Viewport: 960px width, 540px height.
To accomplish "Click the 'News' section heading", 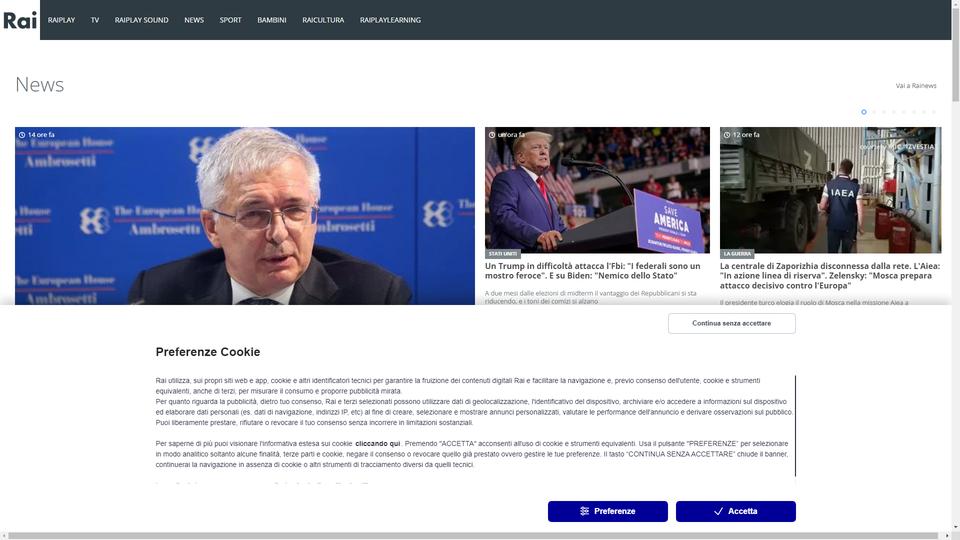I will pyautogui.click(x=39, y=84).
